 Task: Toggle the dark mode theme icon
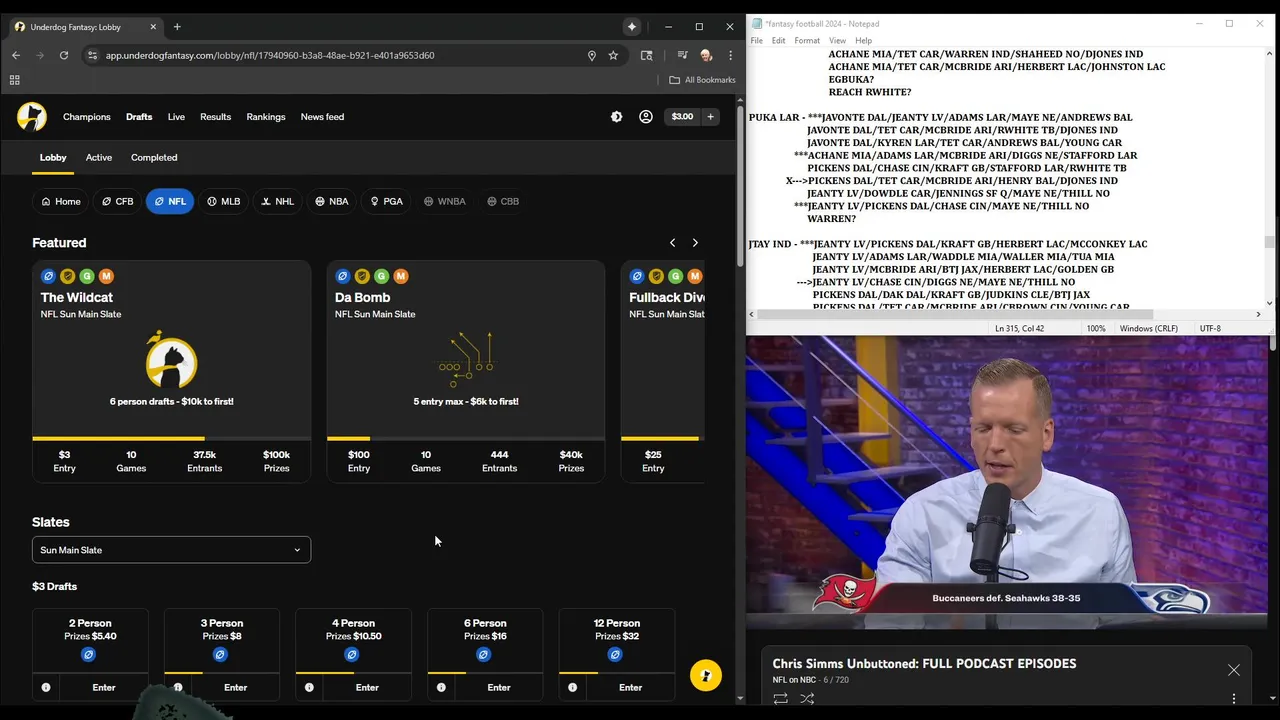(x=616, y=117)
